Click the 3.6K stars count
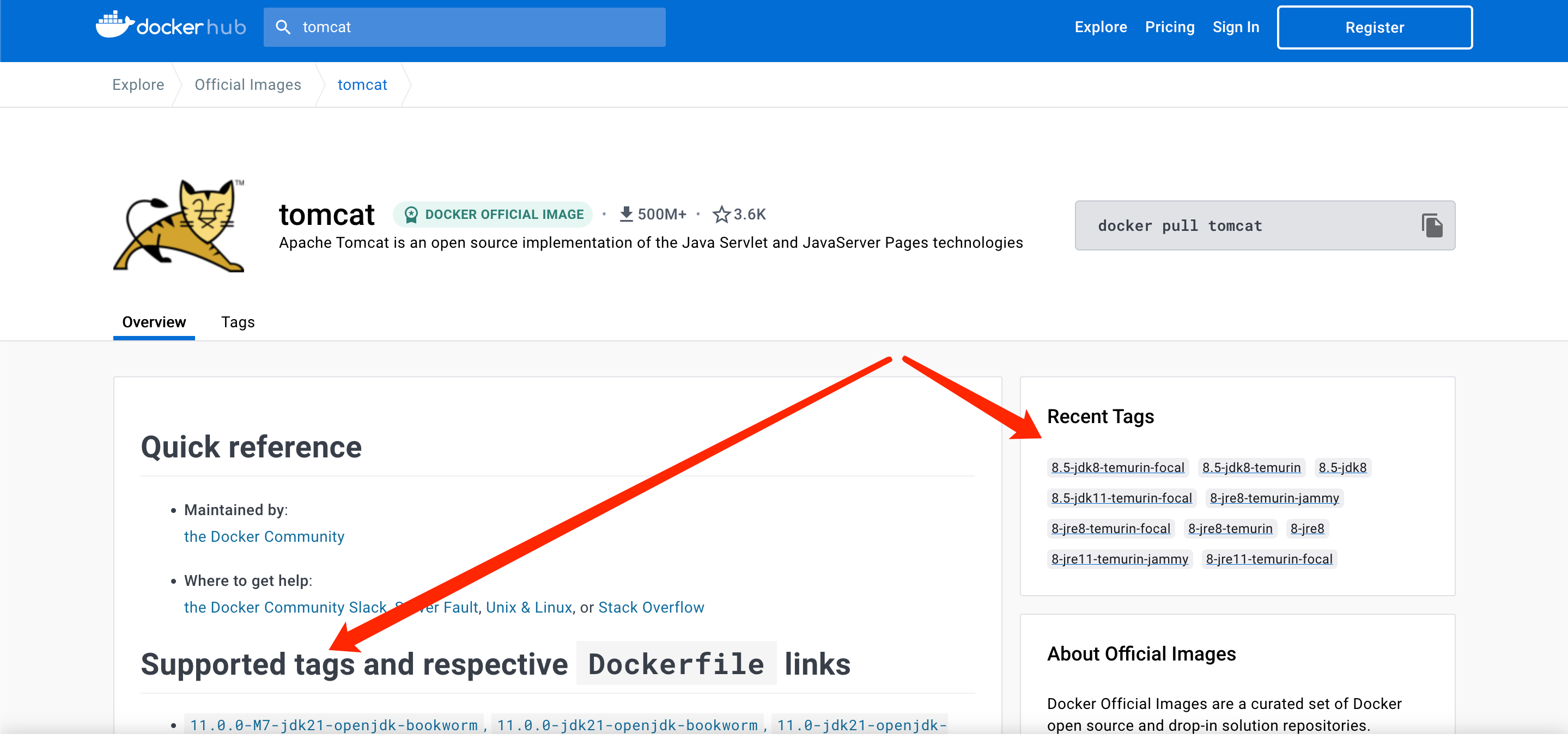 click(x=749, y=214)
